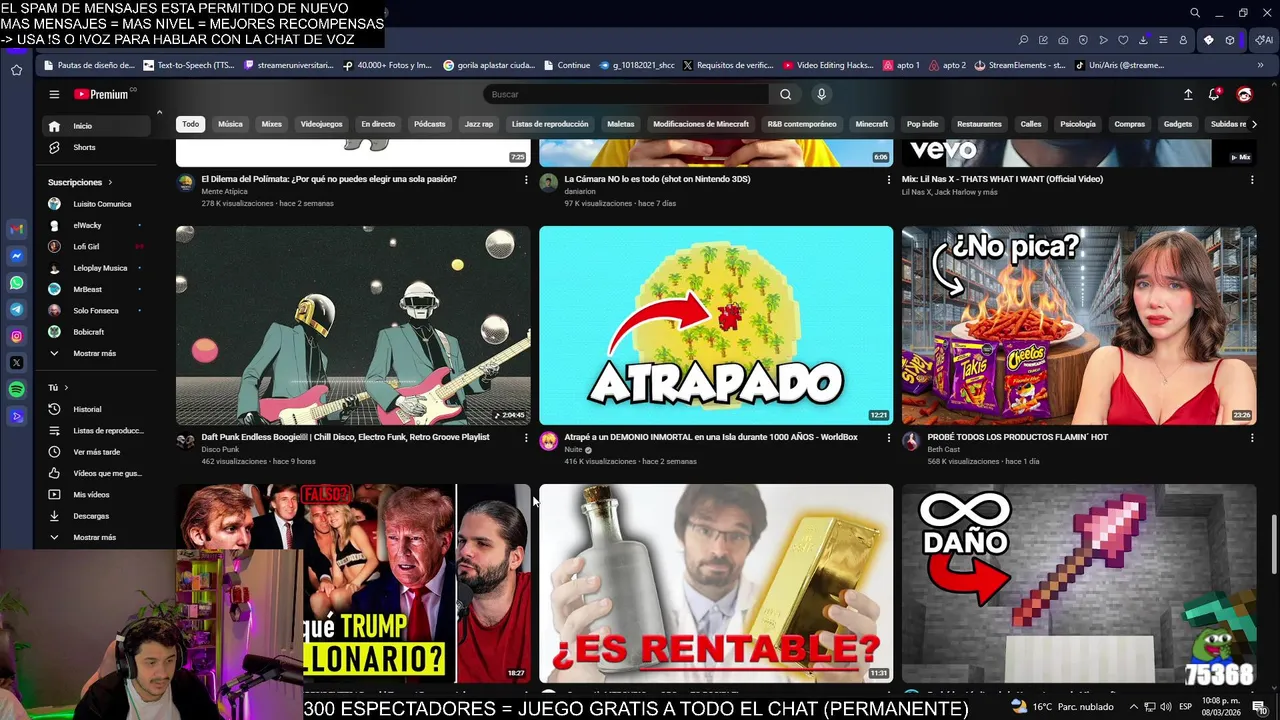Open the account avatar menu

[x=1244, y=94]
